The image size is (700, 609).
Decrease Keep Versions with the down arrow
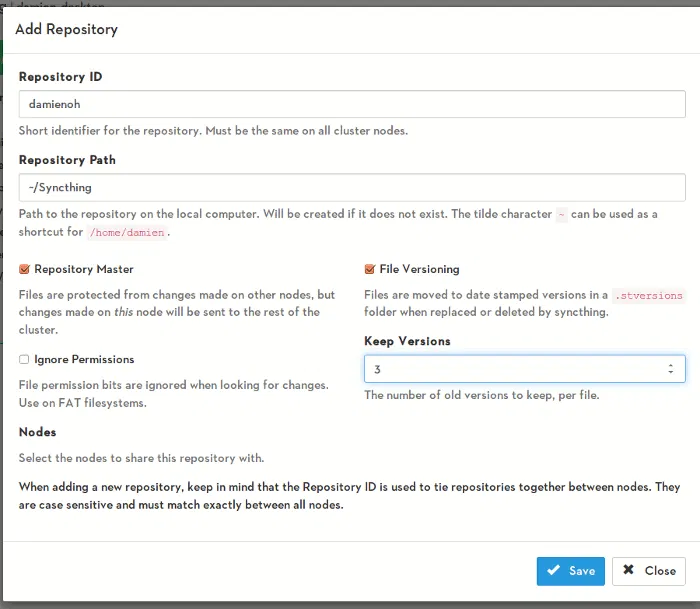(x=670, y=374)
